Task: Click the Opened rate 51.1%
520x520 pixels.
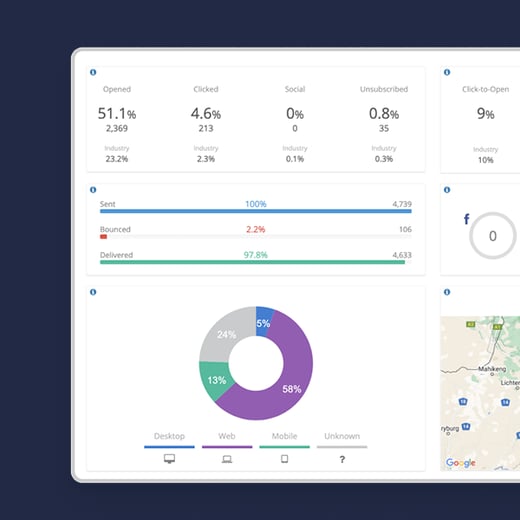Action: pos(117,114)
